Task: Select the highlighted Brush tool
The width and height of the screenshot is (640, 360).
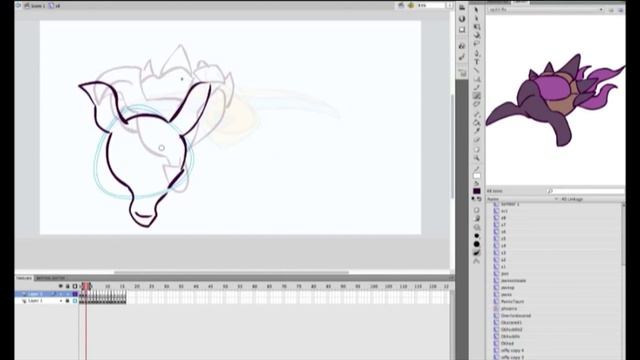Action: (x=477, y=96)
